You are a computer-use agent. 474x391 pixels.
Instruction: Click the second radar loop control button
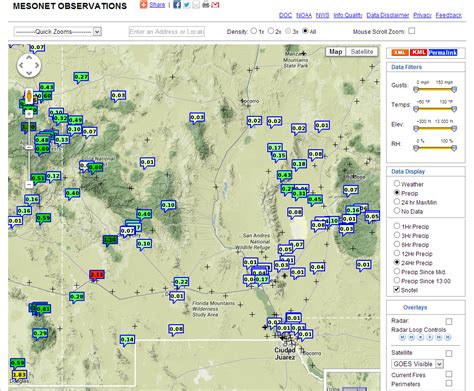click(411, 337)
